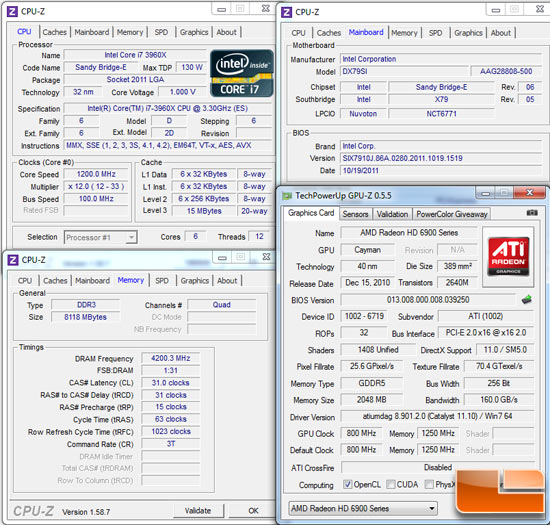Click the Intel Core i7 logo badge
This screenshot has width=550, height=525.
(242, 73)
